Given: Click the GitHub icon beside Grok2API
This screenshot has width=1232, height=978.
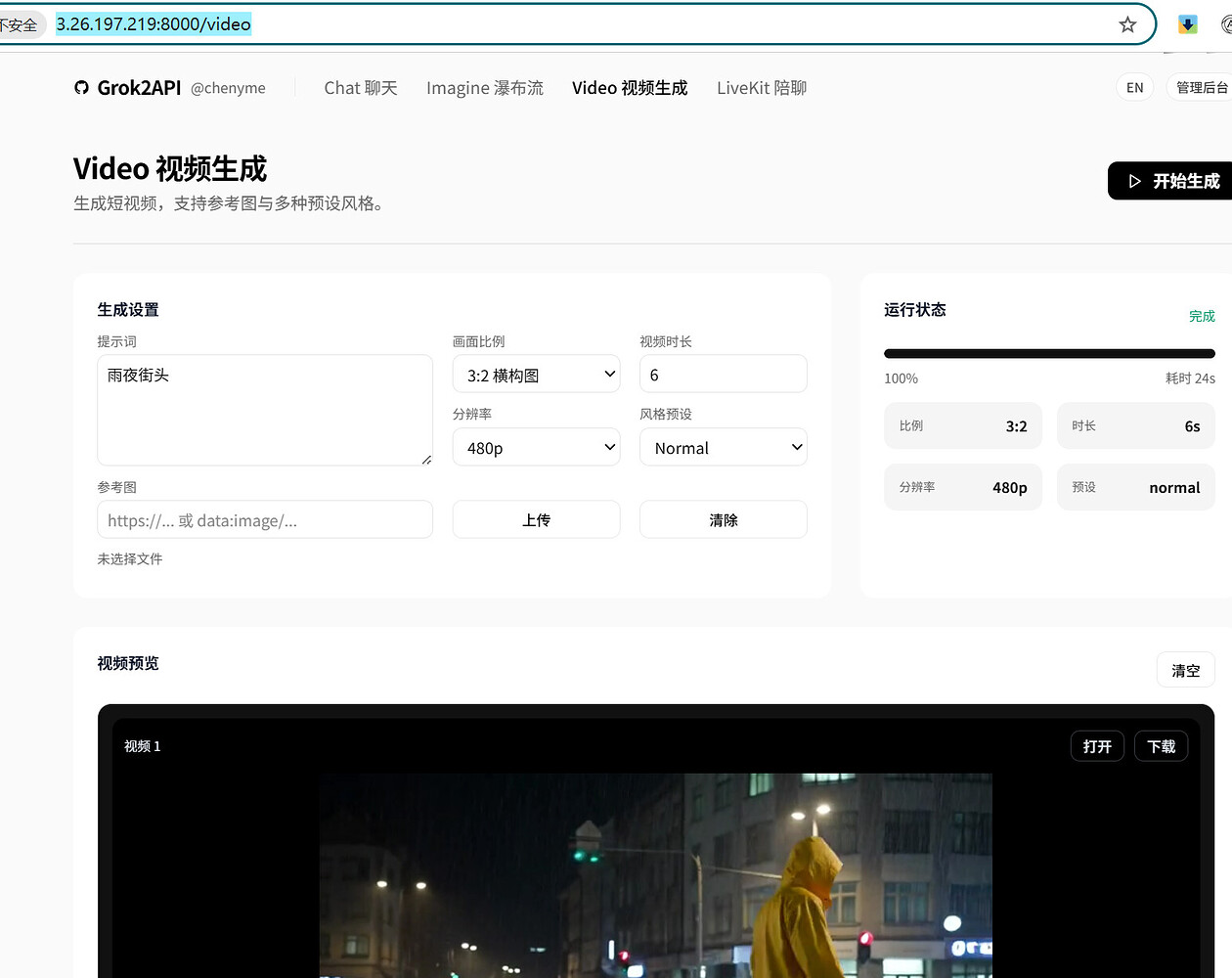Looking at the screenshot, I should (x=81, y=88).
